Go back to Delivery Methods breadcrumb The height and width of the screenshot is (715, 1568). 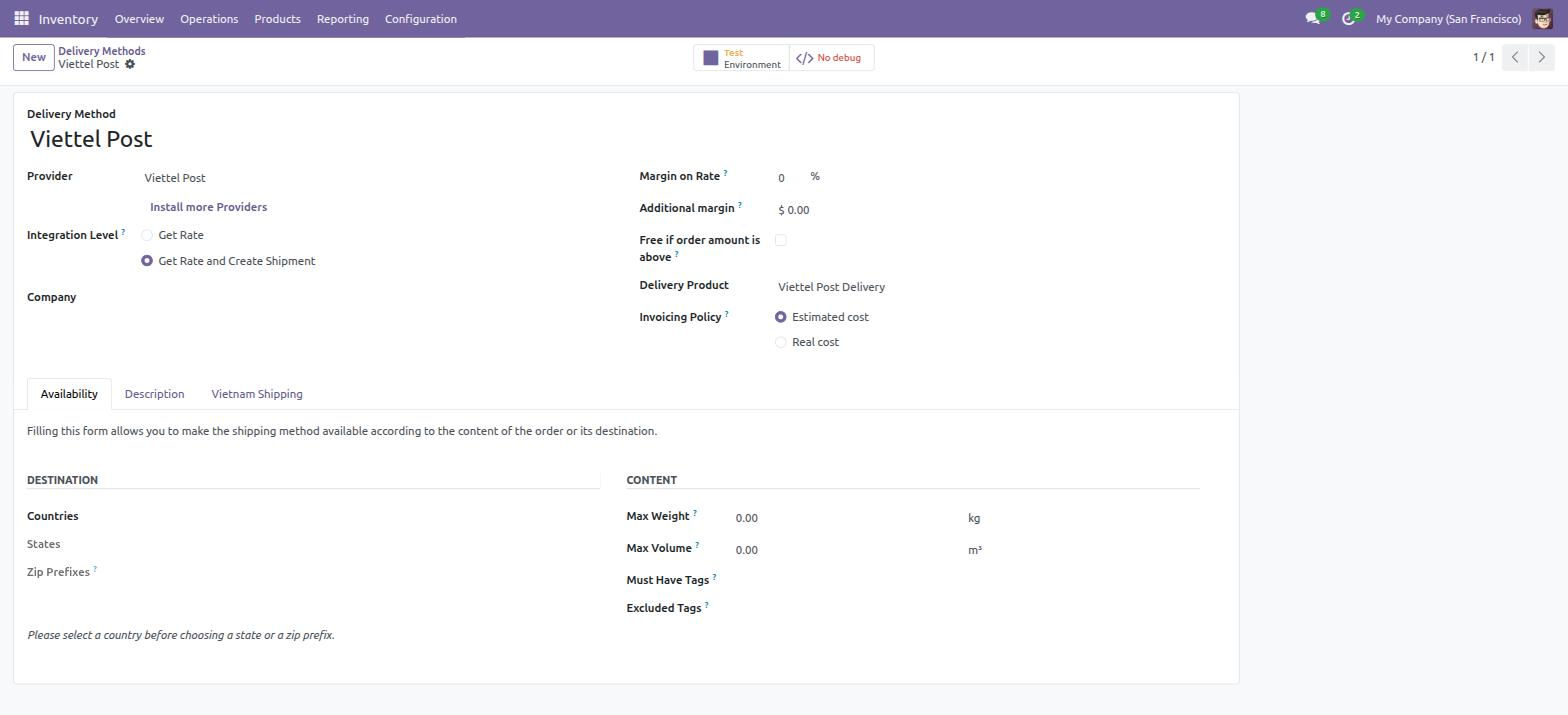(x=102, y=51)
